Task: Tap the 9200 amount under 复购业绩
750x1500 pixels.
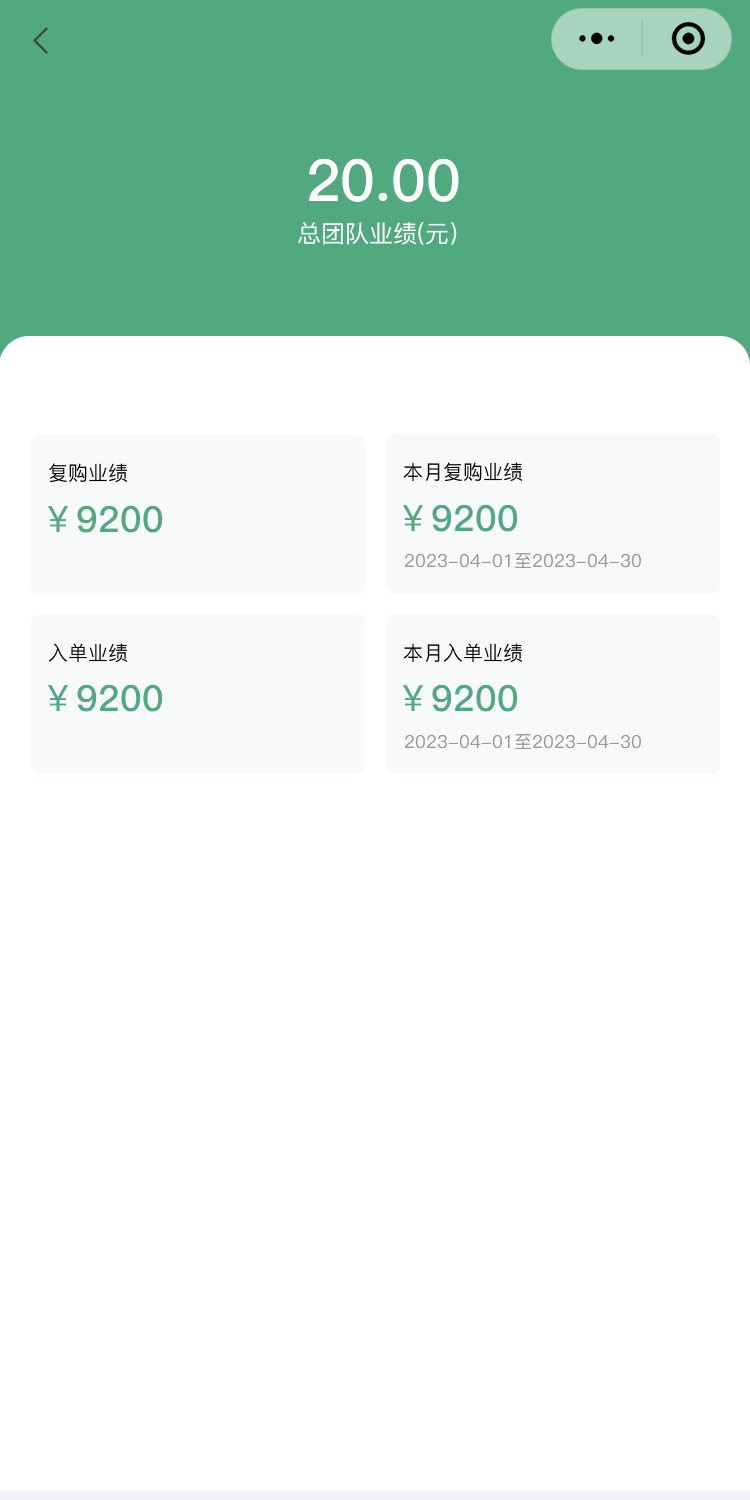Action: (120, 520)
